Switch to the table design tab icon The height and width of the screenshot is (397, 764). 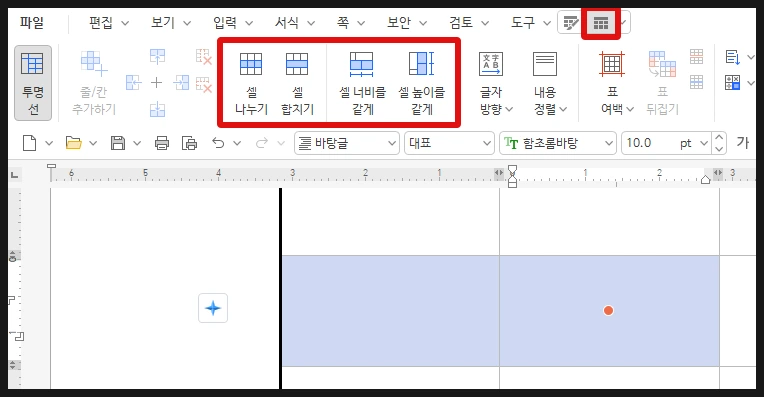(571, 22)
